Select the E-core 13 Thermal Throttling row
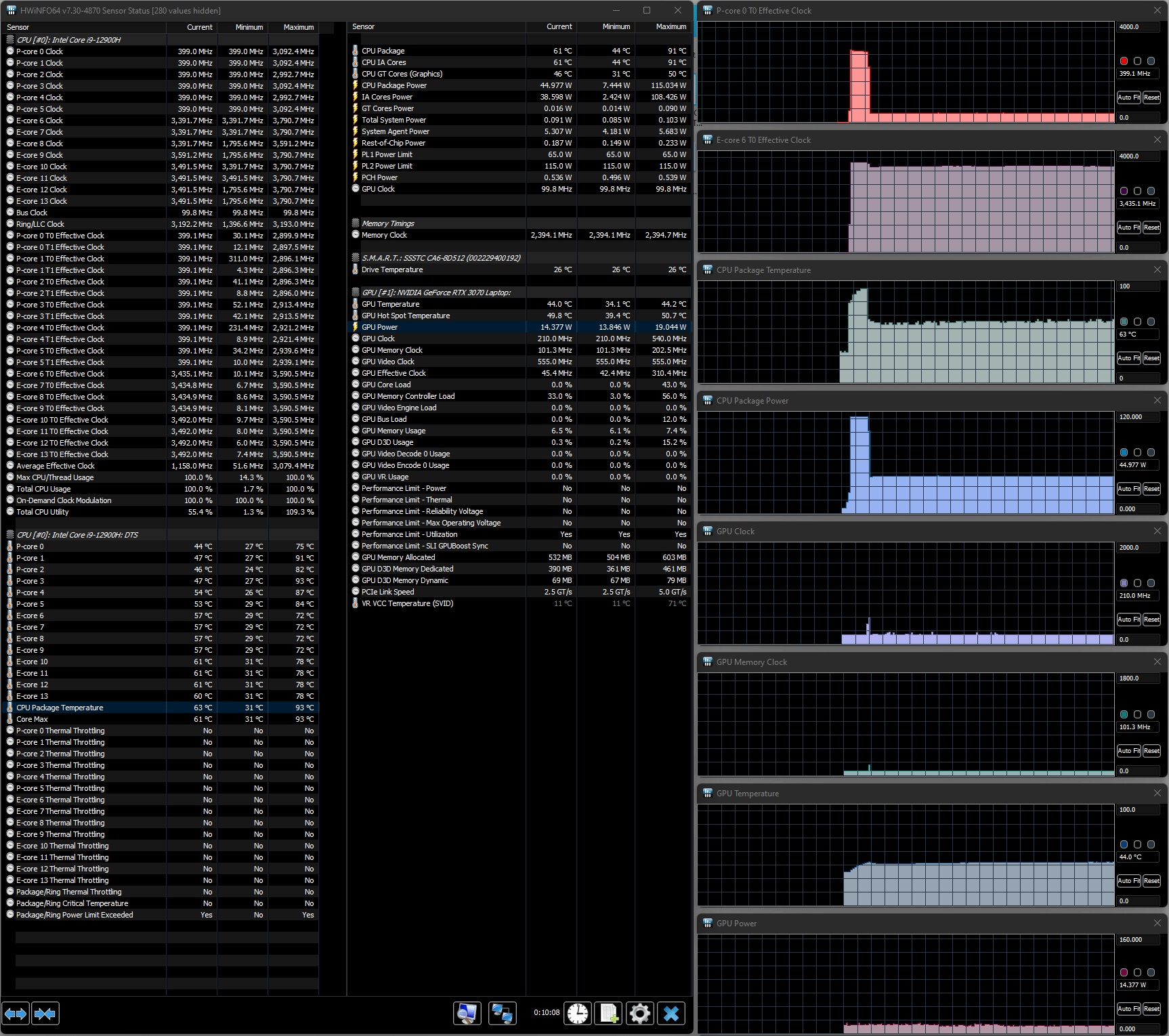This screenshot has height=1036, width=1169. (161, 880)
